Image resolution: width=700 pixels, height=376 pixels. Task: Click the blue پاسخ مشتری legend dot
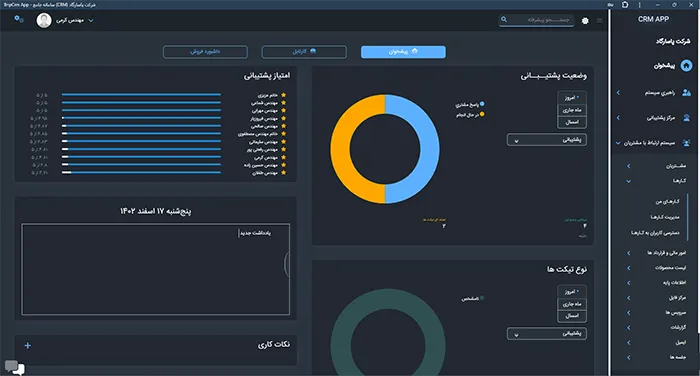pyautogui.click(x=482, y=104)
